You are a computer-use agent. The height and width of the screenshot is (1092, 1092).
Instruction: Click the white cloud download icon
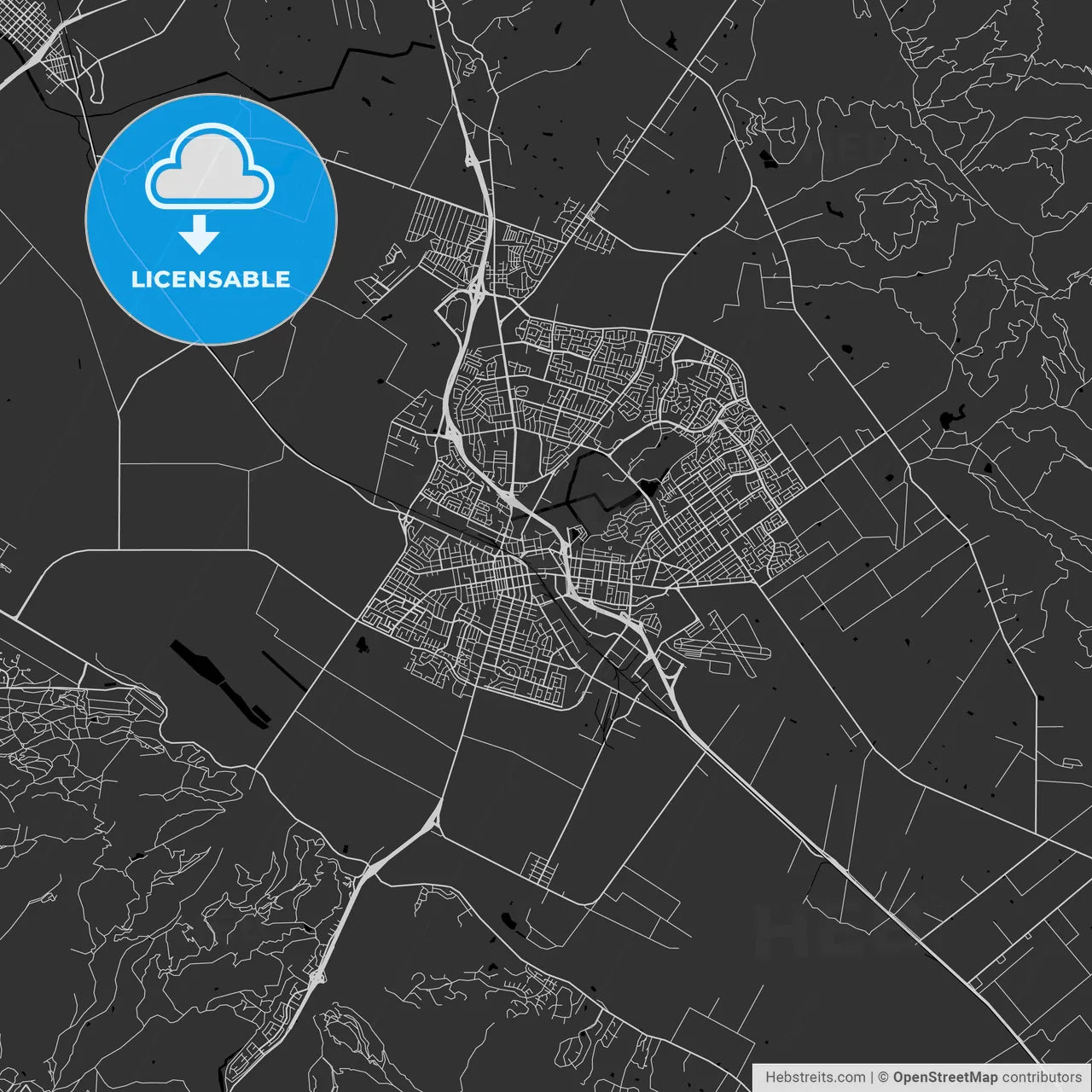[210, 167]
